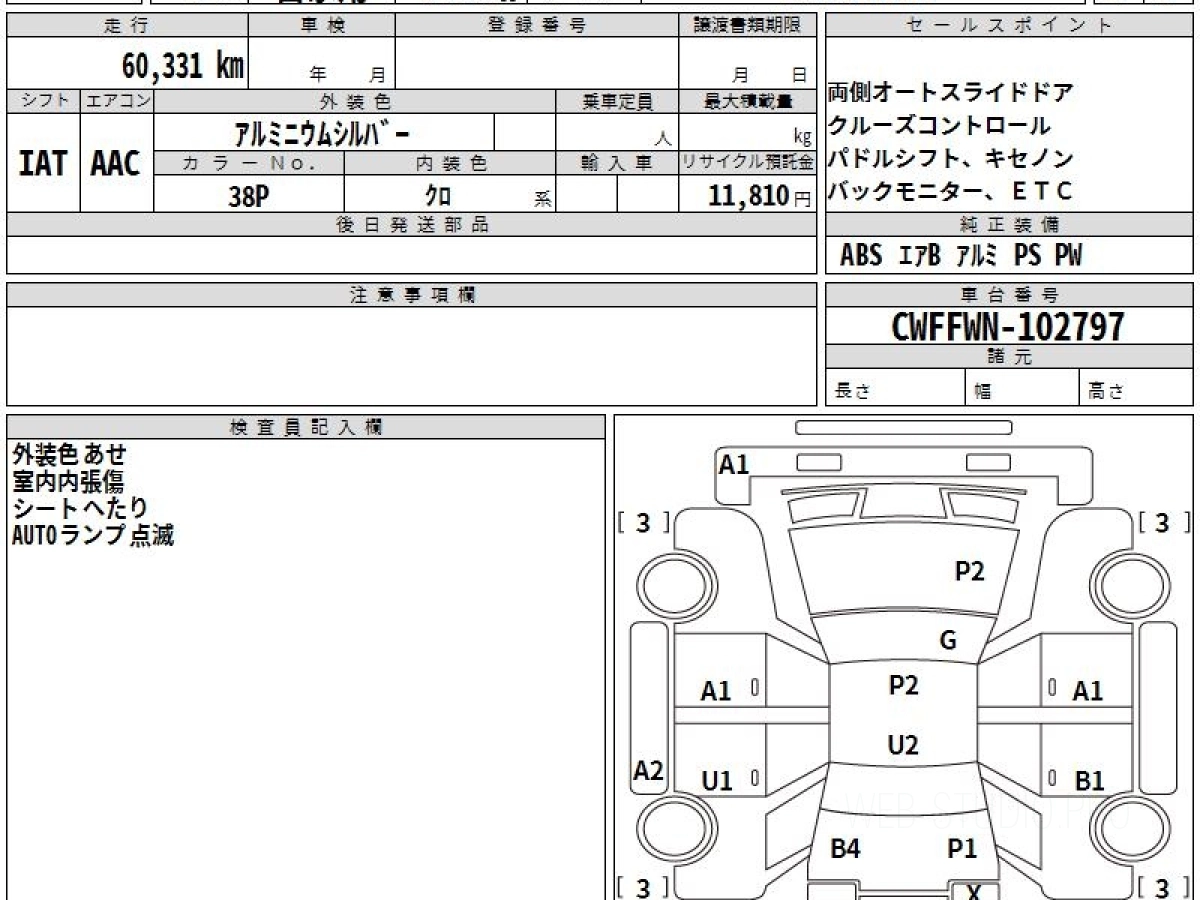This screenshot has height=900, width=1200.
Task: Click the リサイクル預託金 header
Action: point(748,163)
